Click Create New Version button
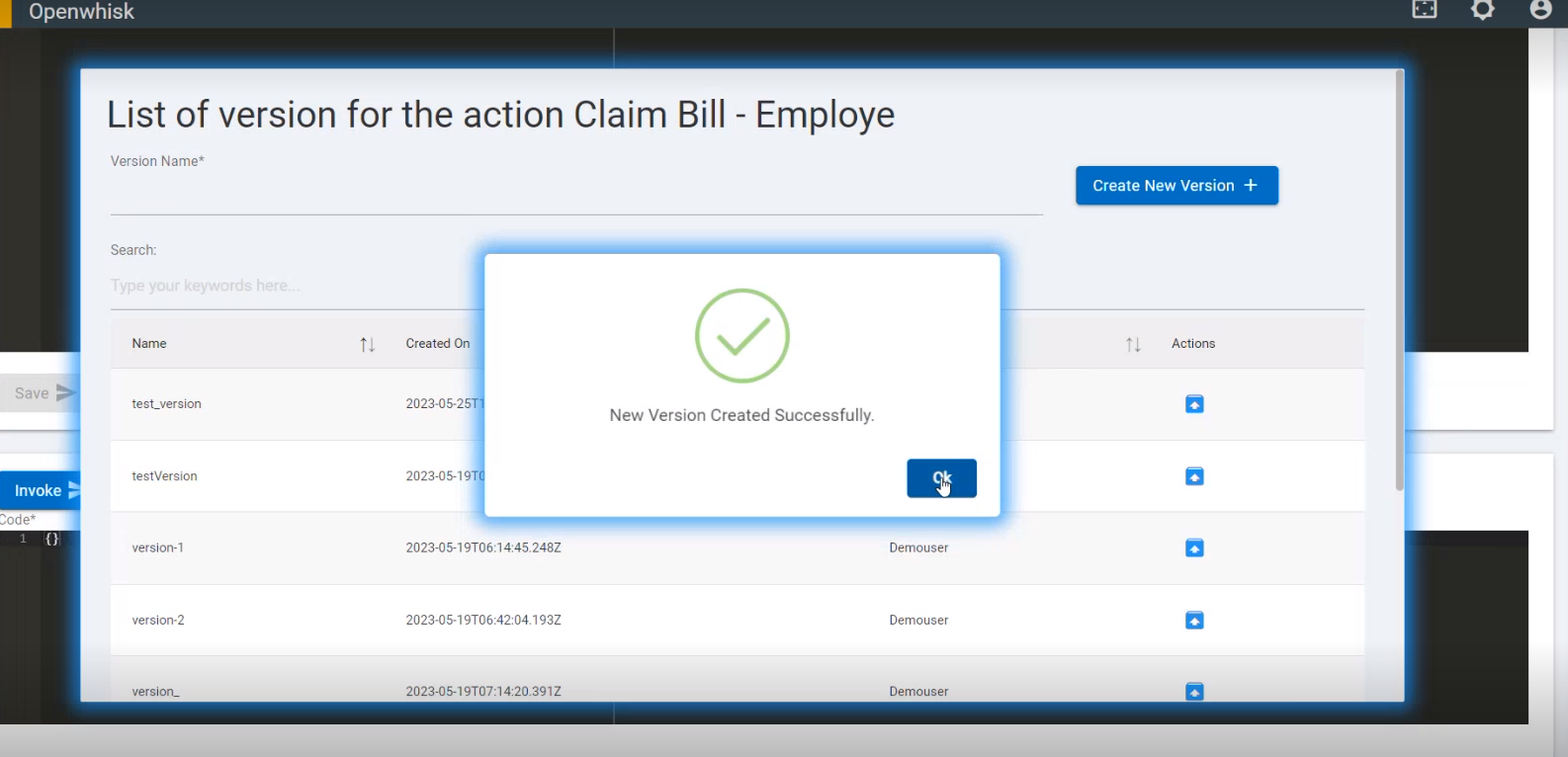This screenshot has width=1568, height=757. click(x=1176, y=186)
